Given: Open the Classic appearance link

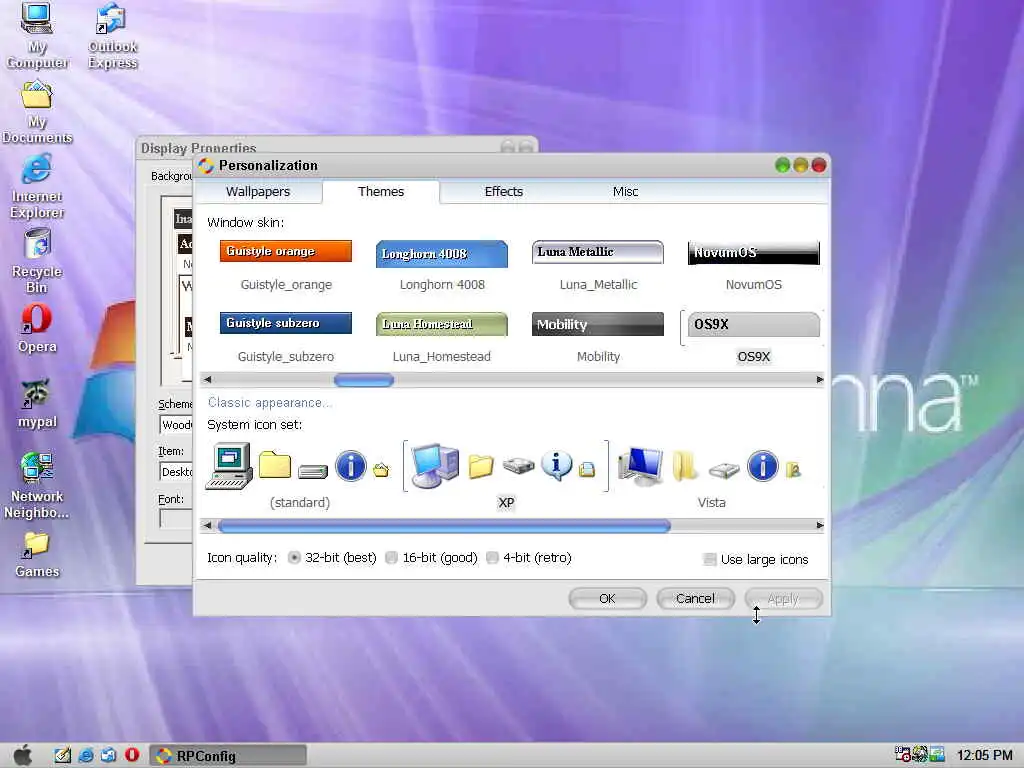Looking at the screenshot, I should [x=270, y=403].
